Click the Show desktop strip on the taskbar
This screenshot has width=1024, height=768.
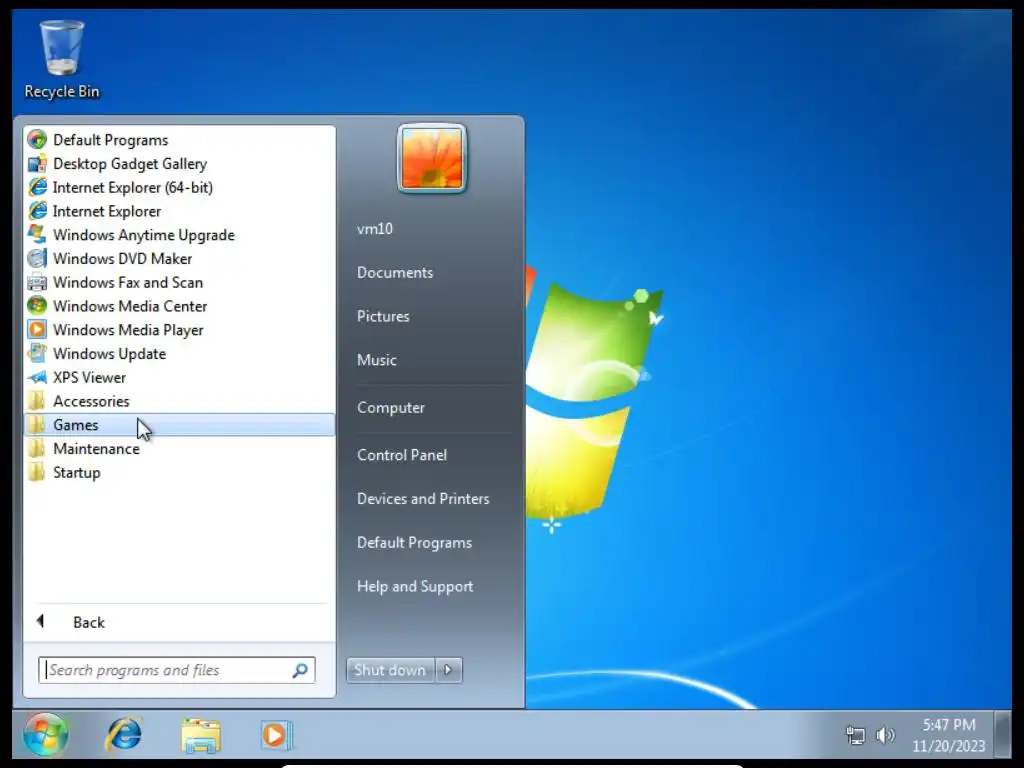[1002, 734]
